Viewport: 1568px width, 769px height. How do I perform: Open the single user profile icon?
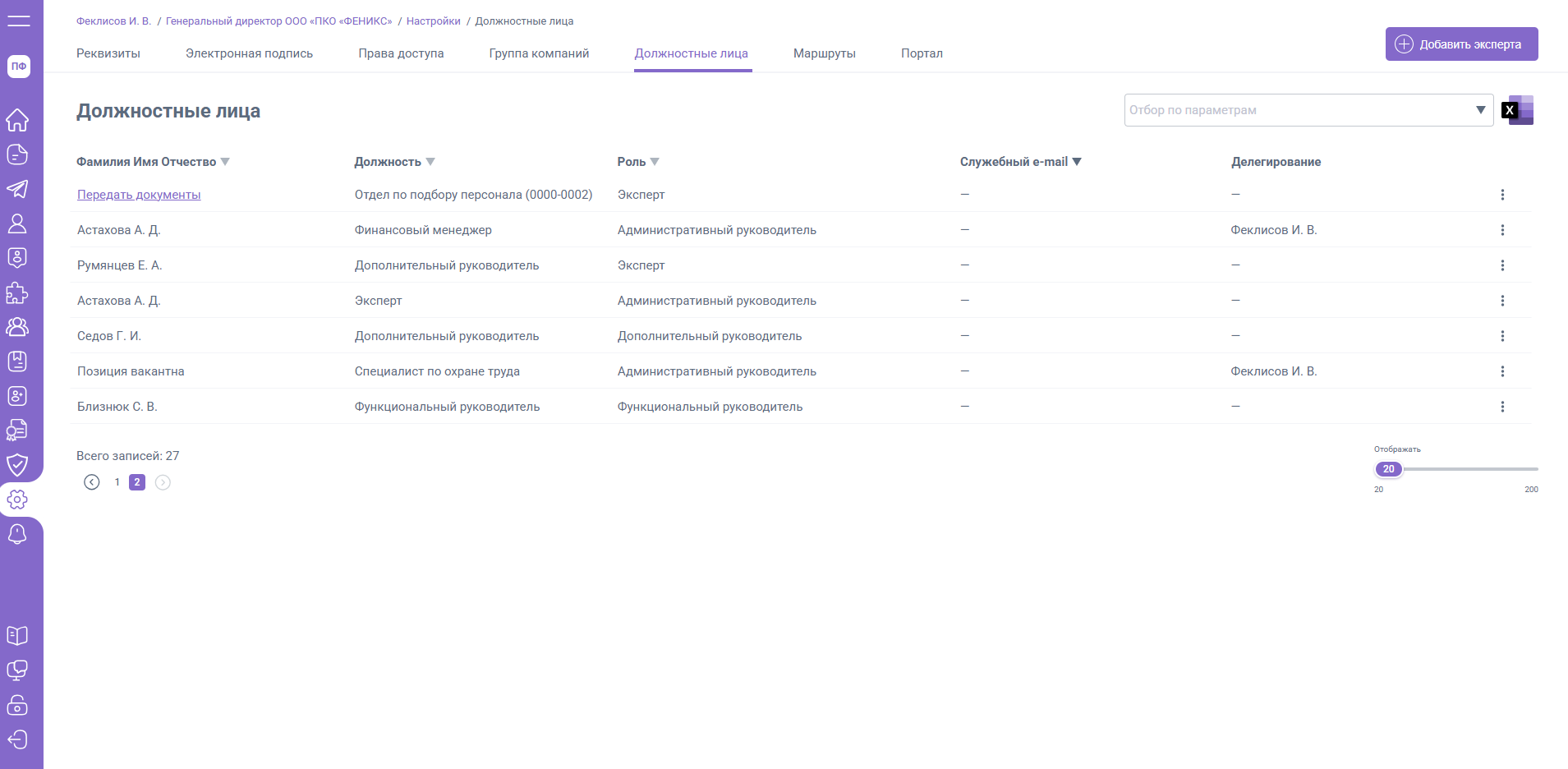coord(17,223)
